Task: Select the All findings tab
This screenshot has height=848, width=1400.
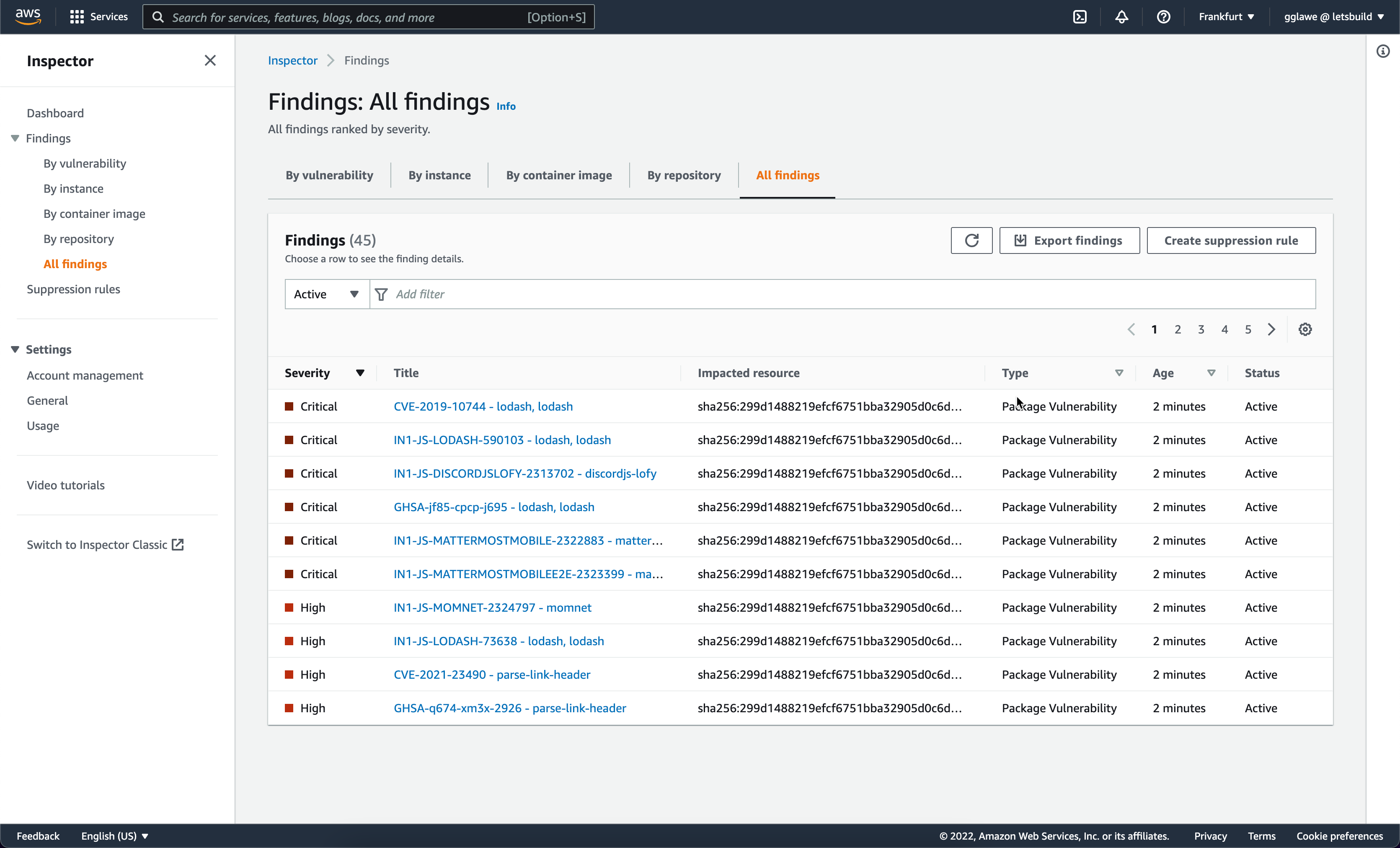Action: (788, 175)
